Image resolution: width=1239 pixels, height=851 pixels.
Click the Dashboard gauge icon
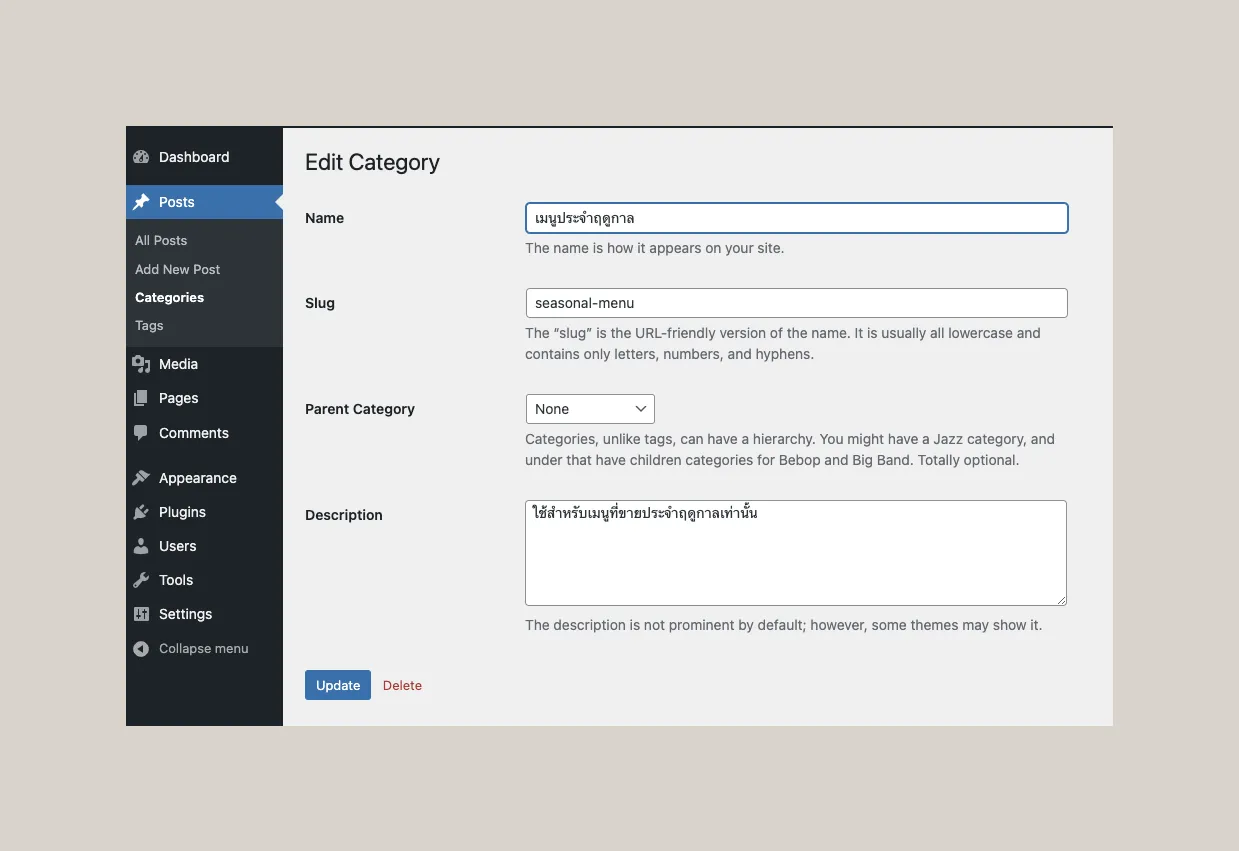tap(141, 157)
